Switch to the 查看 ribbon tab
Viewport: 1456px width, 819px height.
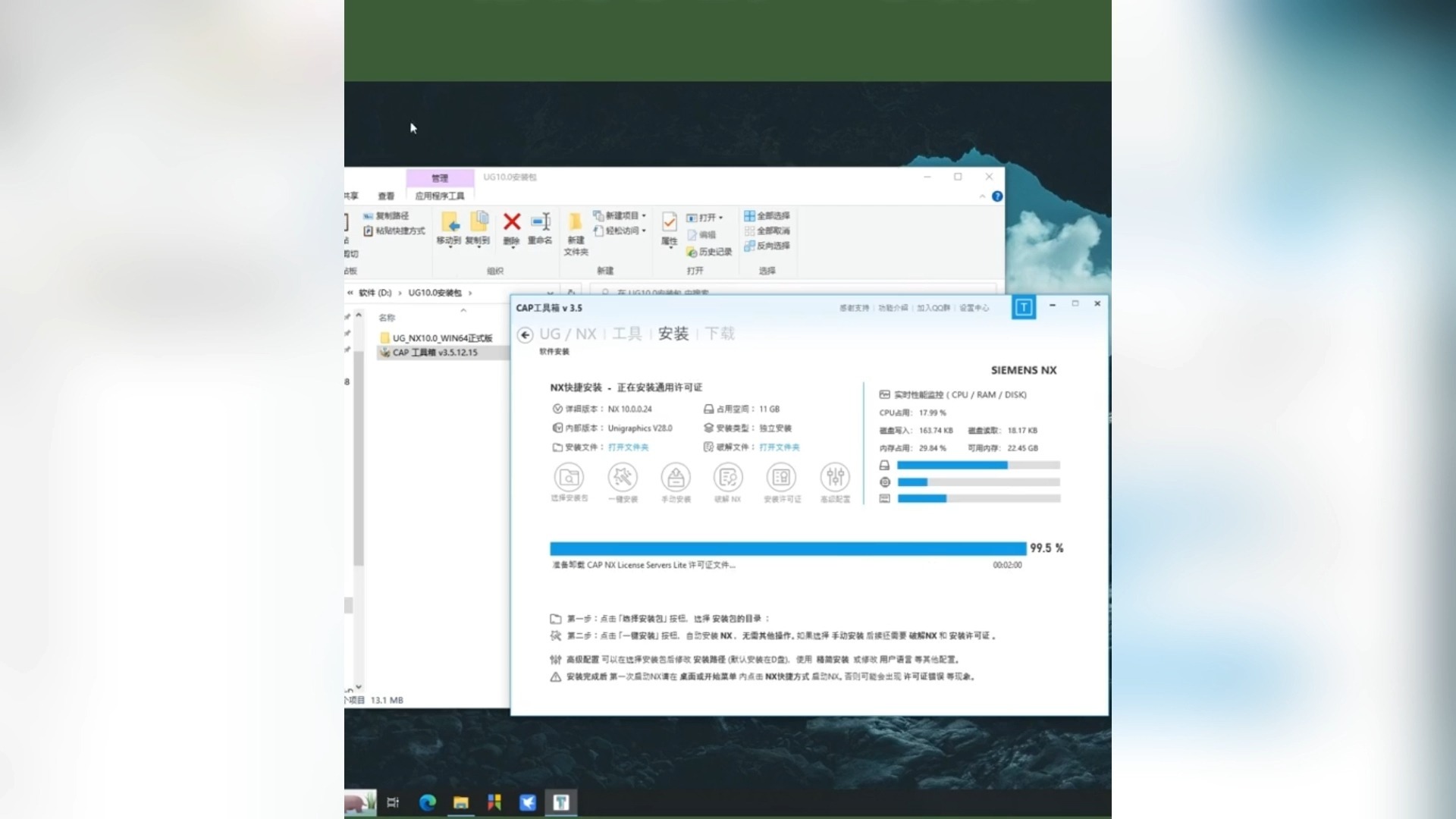pyautogui.click(x=386, y=195)
